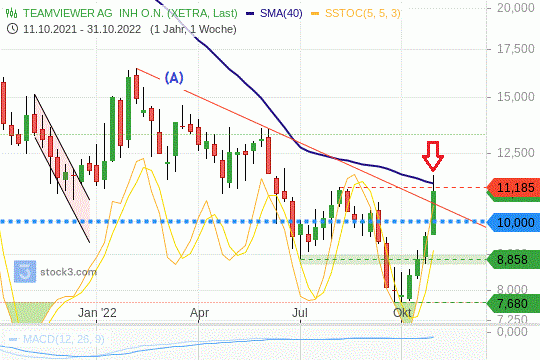Click the candlestick chart icon beside TEAMVIEWER AG
The width and height of the screenshot is (540, 360).
tap(11, 13)
